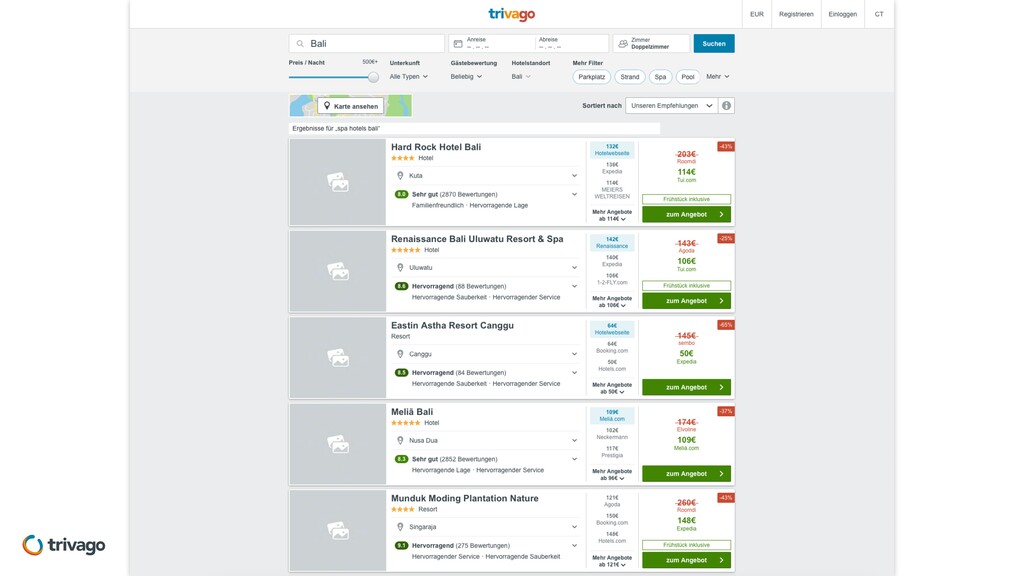Open the Unterkunft Alle Typen dropdown

pyautogui.click(x=409, y=76)
